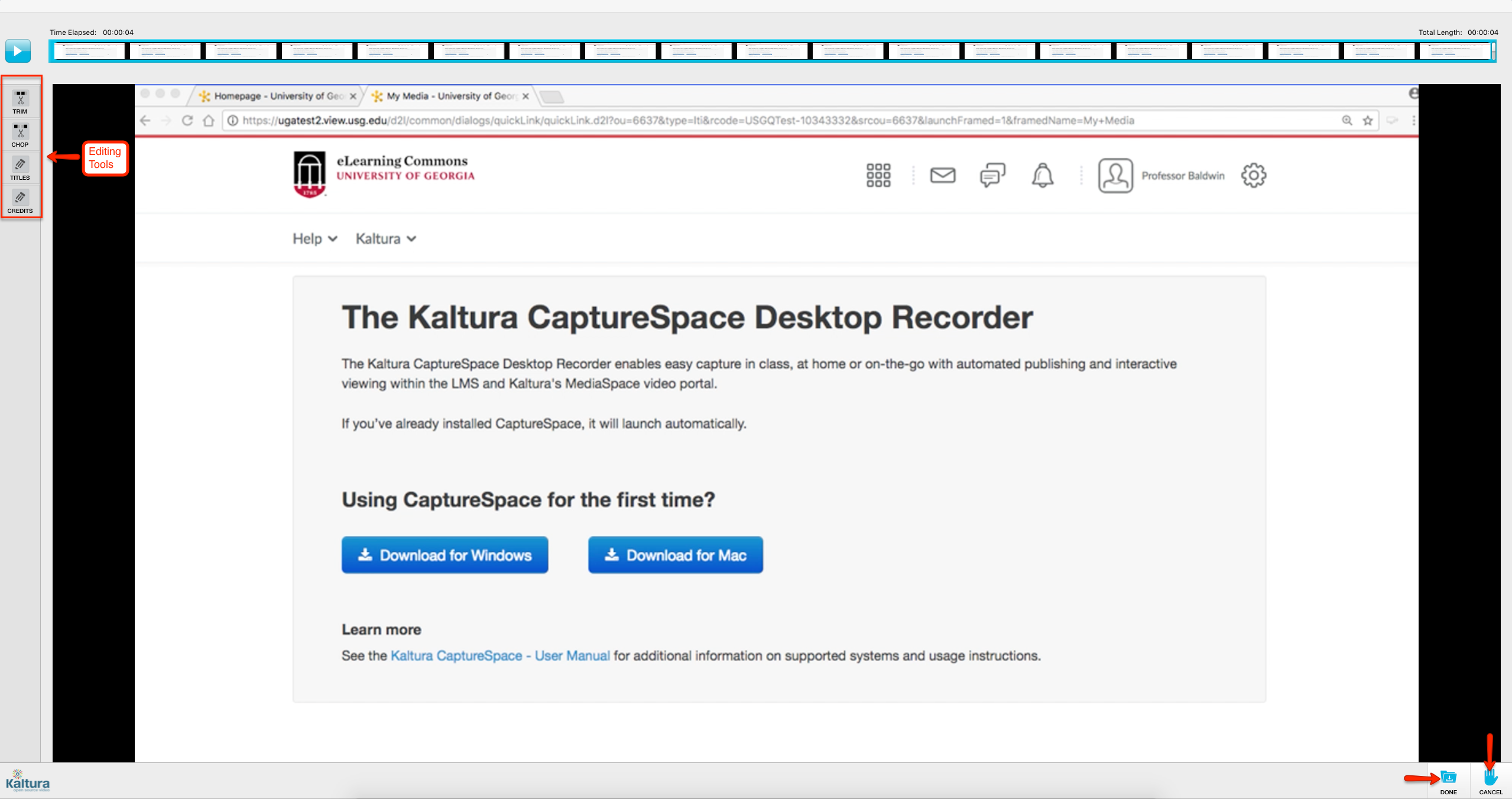Close the My Media browser tab
Viewport: 1512px width, 799px height.
pos(525,96)
